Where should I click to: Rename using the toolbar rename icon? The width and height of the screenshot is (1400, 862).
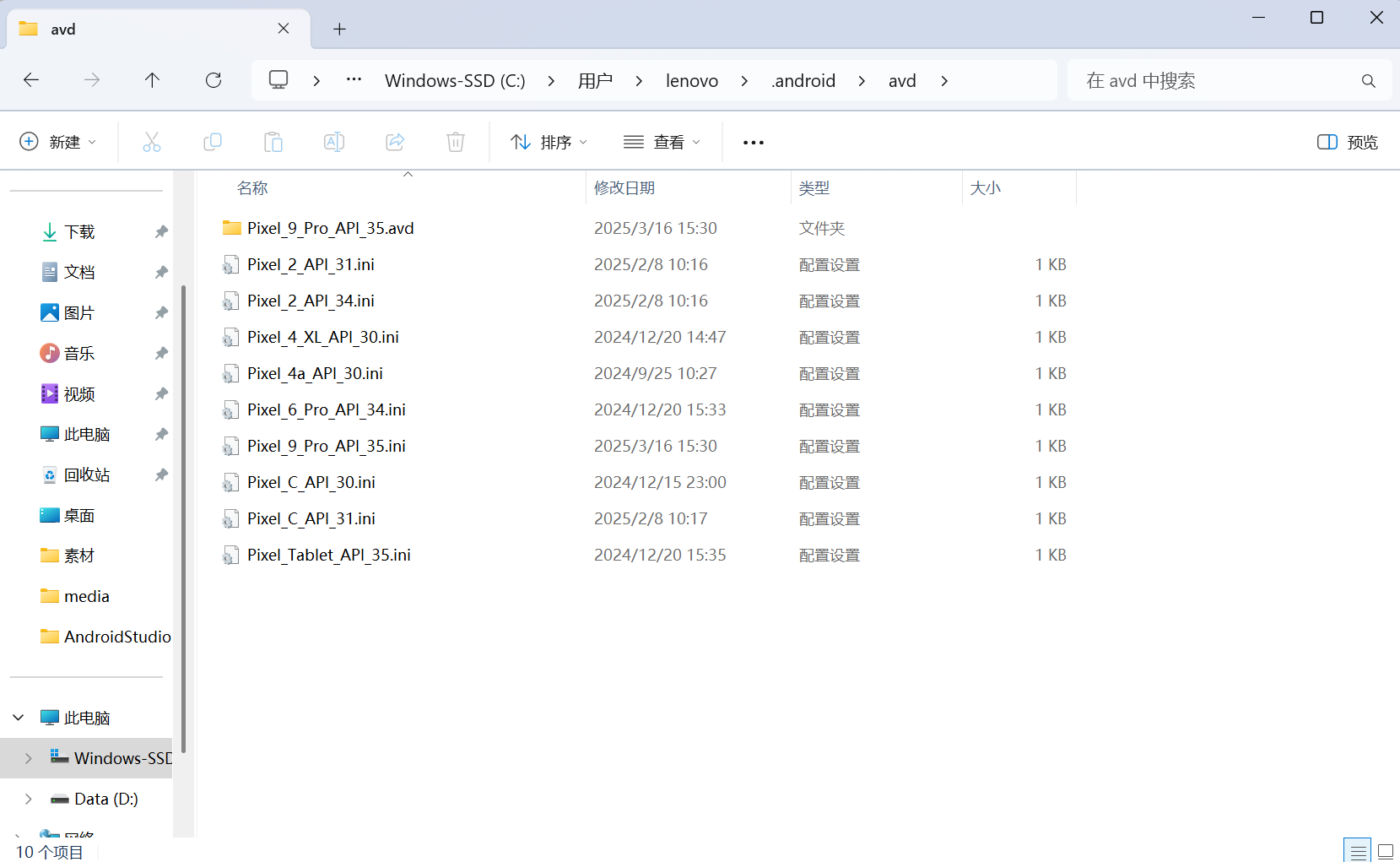click(x=334, y=142)
